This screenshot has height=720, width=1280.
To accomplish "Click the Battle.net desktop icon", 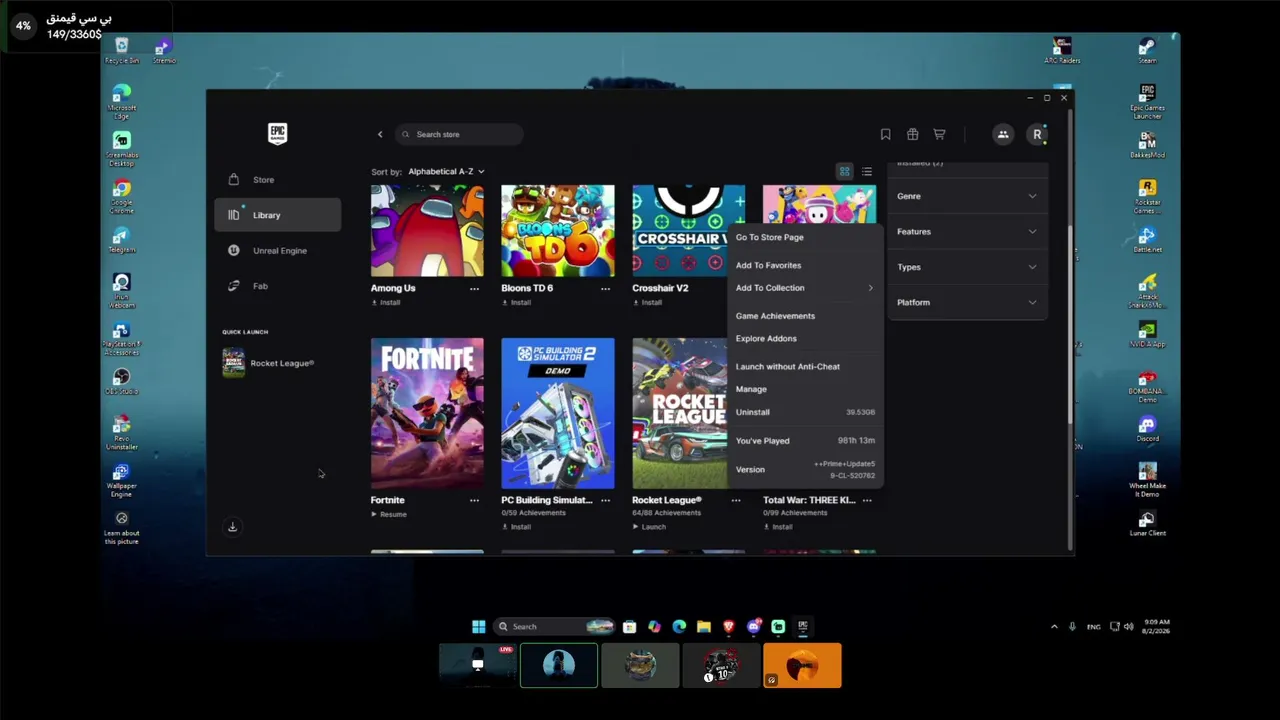I will pyautogui.click(x=1147, y=240).
